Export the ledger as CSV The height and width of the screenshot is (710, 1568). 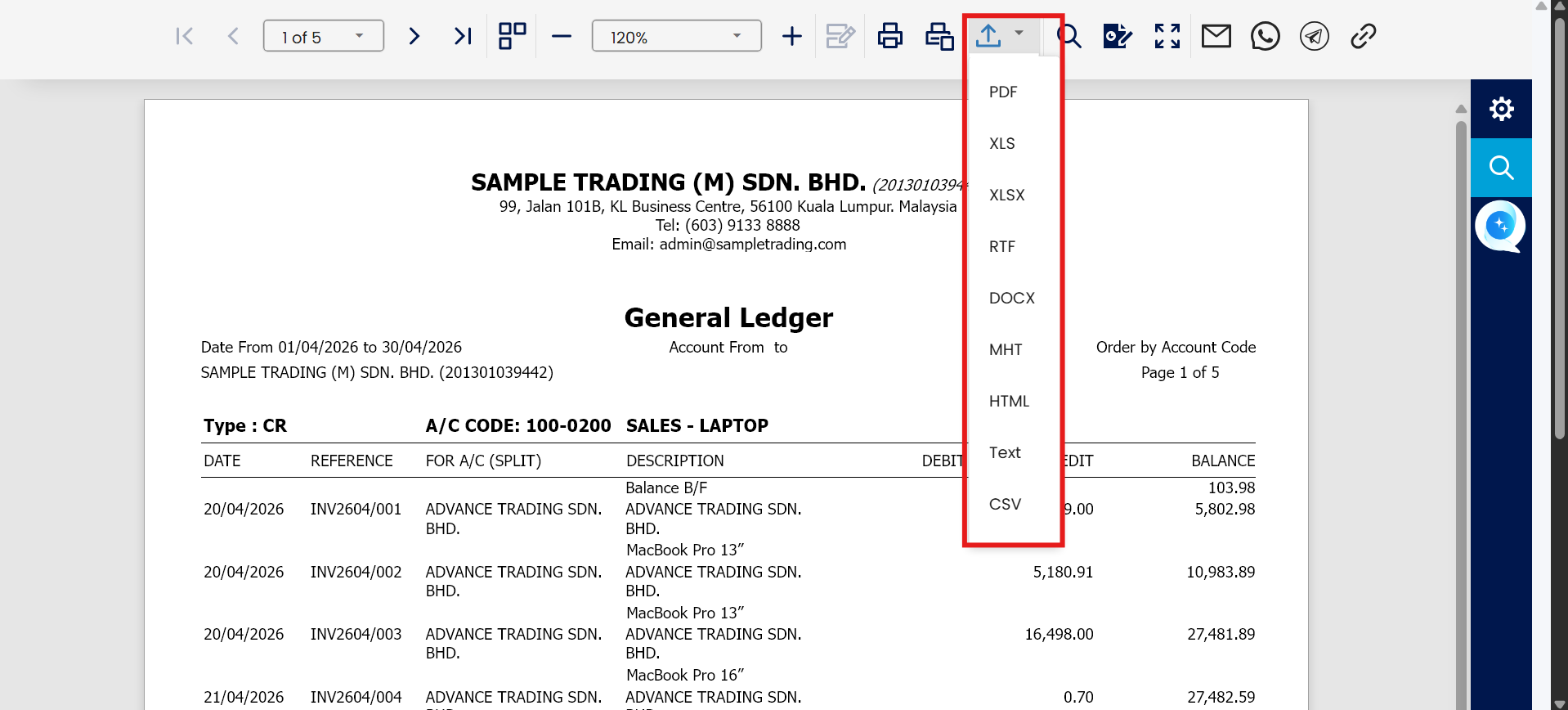click(1013, 504)
